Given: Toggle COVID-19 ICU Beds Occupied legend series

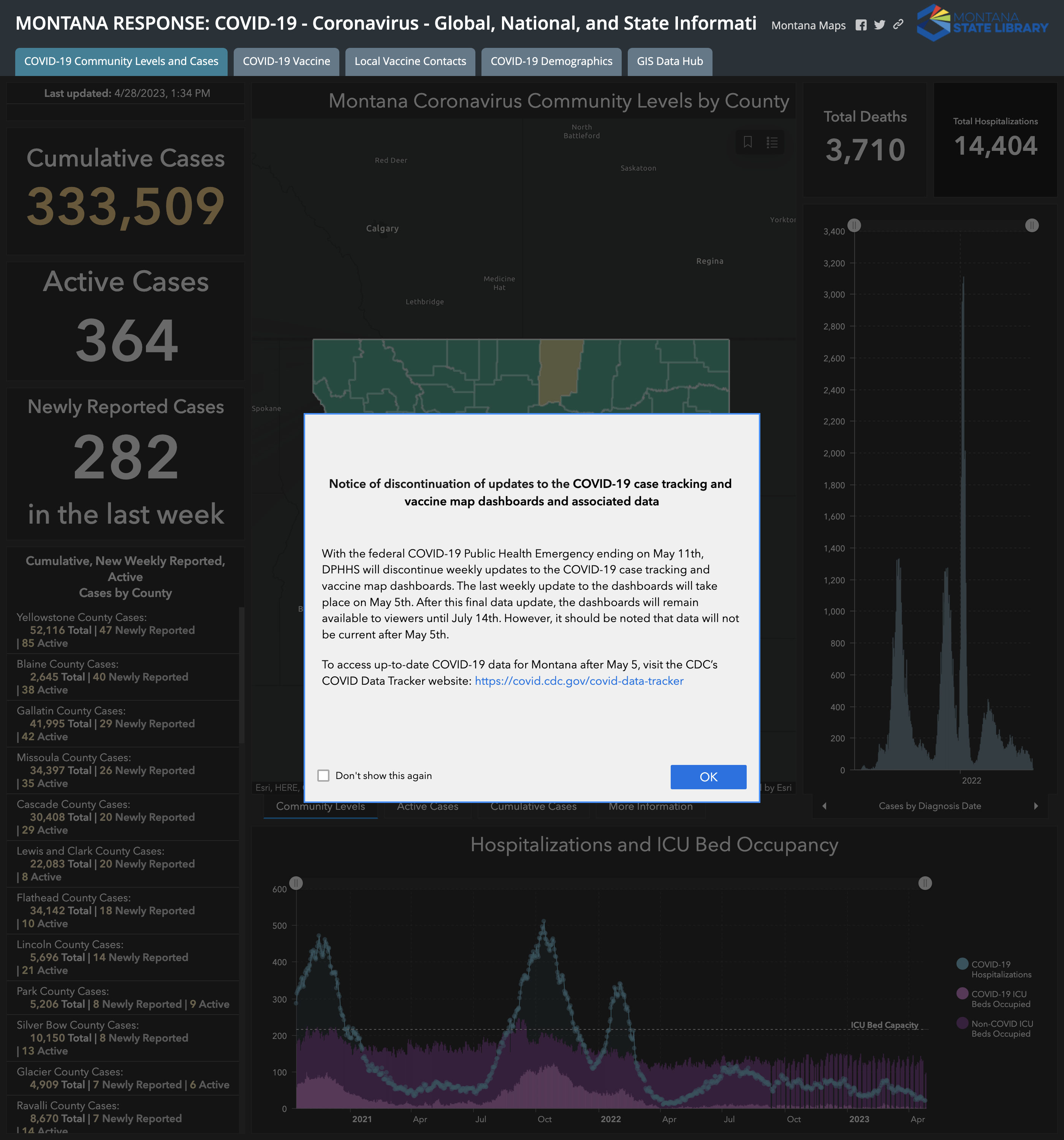Looking at the screenshot, I should pos(963,994).
